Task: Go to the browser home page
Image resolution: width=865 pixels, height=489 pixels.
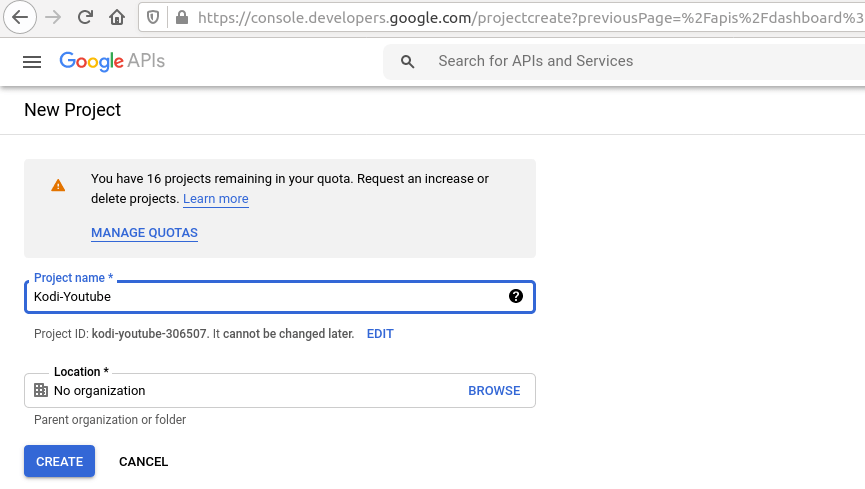Action: 117,17
